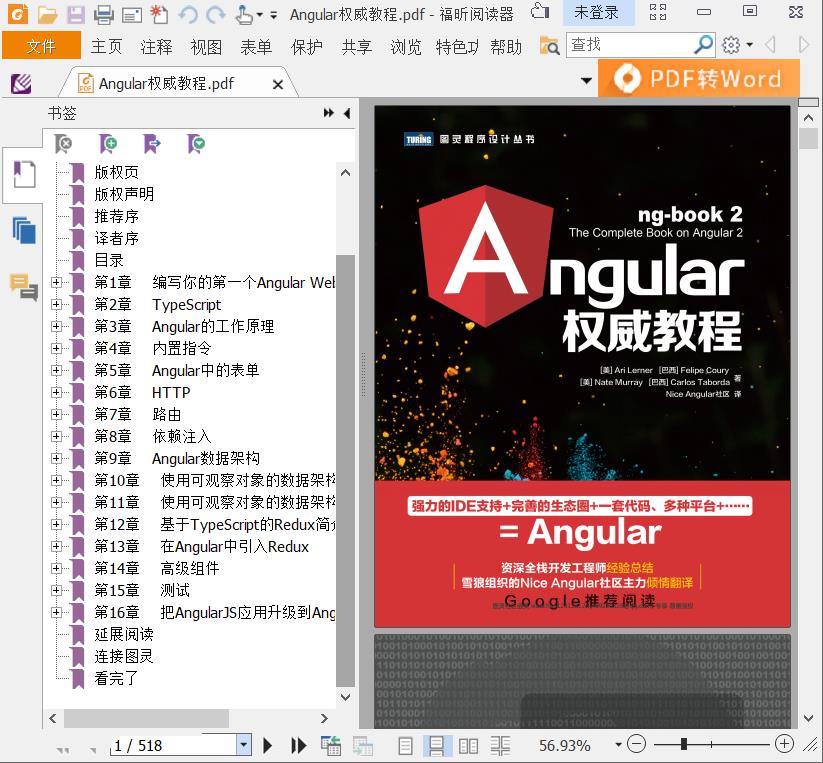Open the 看完了 bookmark
The image size is (823, 763).
(117, 679)
